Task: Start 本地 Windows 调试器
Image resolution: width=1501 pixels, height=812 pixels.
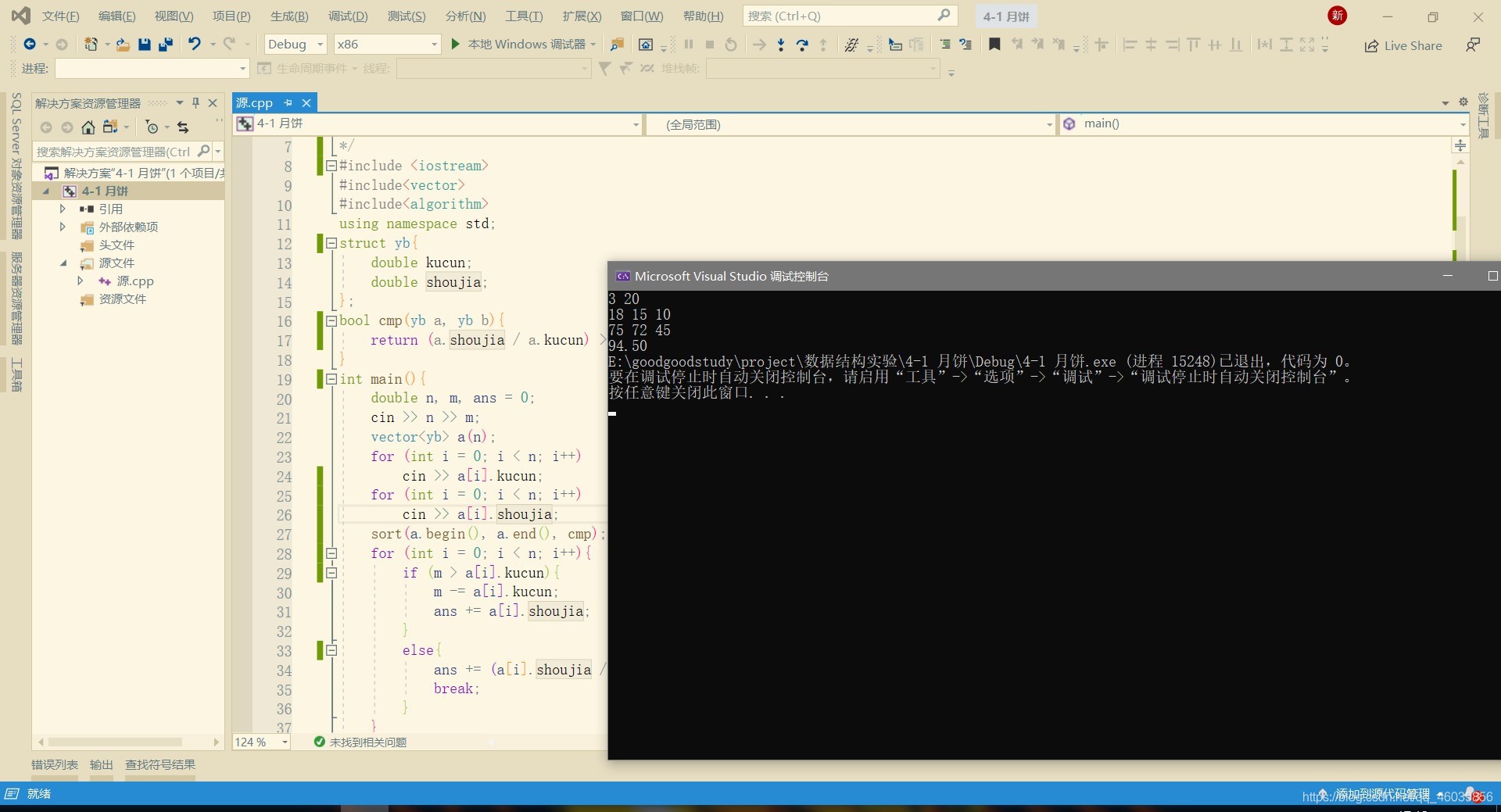Action: coord(519,45)
